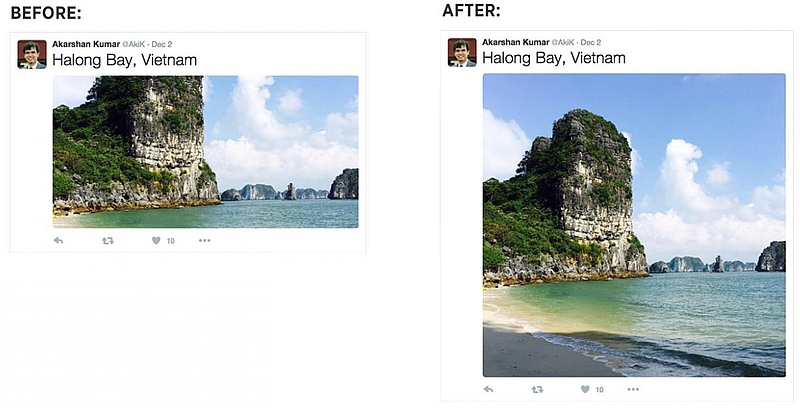Click the profile avatar in the AFTER tweet

coord(462,52)
